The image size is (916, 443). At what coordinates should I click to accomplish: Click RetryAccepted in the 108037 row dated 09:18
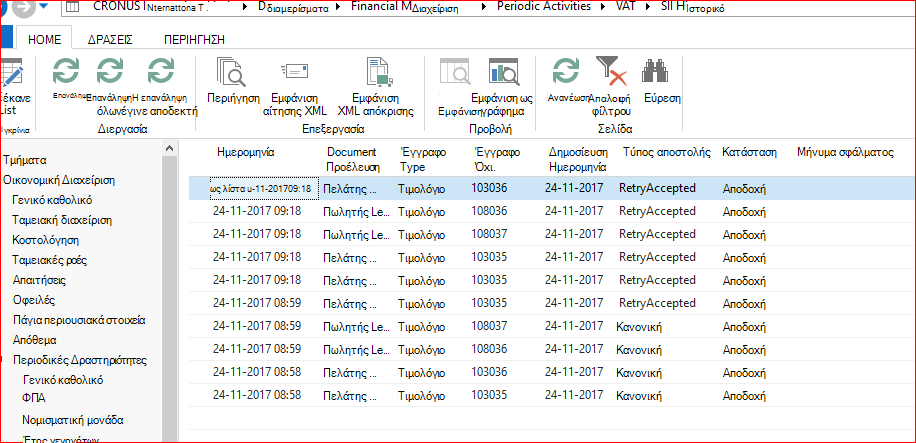click(657, 234)
